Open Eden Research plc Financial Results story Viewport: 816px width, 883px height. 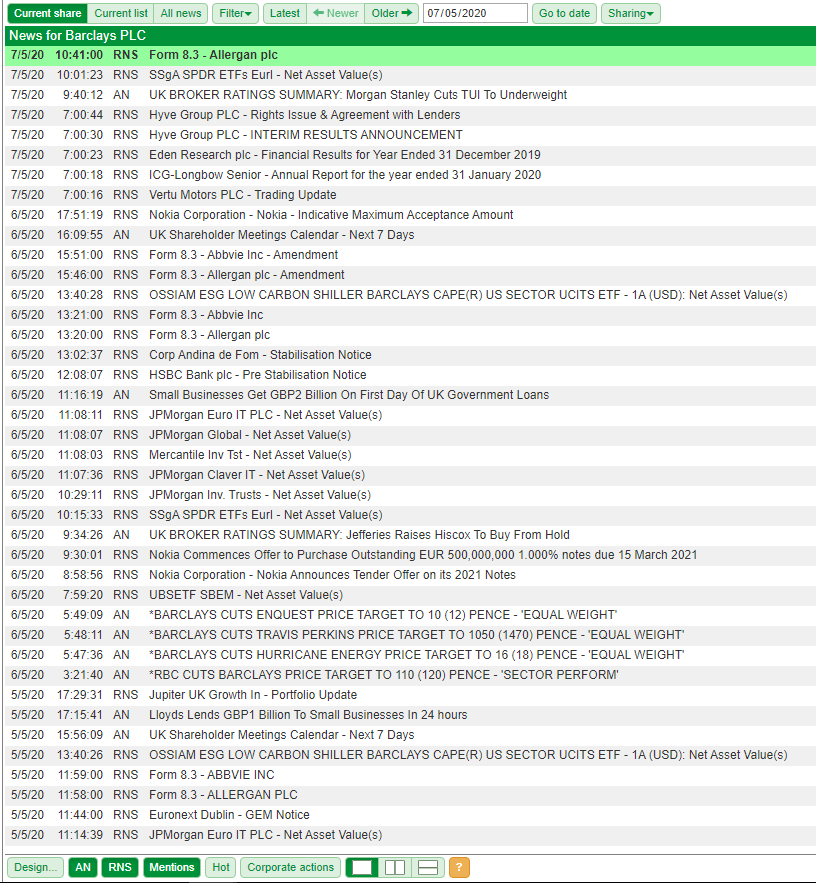click(410, 155)
